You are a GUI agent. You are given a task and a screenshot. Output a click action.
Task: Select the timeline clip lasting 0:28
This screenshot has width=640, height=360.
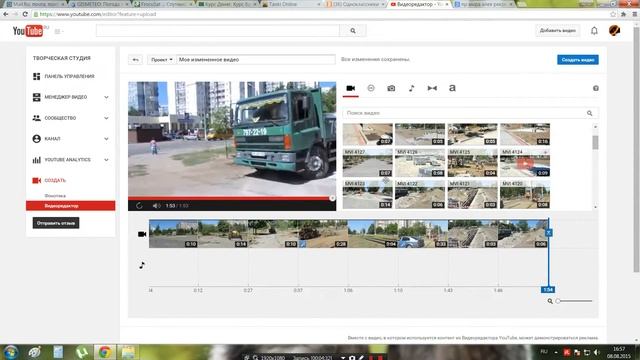pyautogui.click(x=322, y=234)
